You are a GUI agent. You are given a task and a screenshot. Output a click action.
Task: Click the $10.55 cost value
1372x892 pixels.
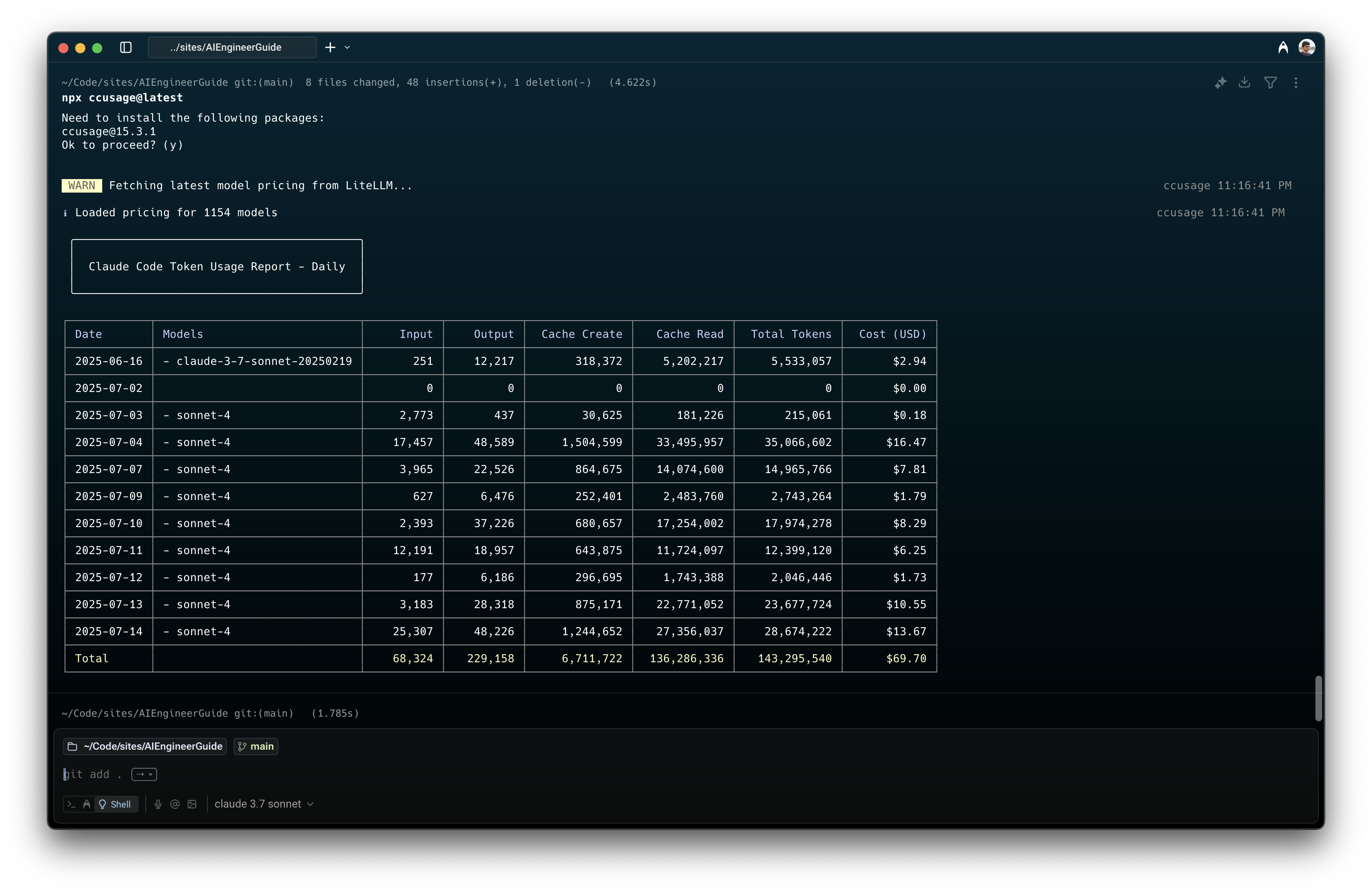(906, 604)
